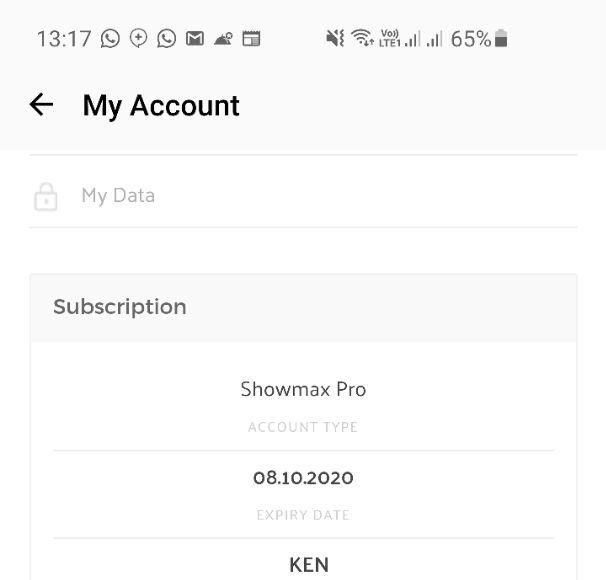Open the My Data menu entry
606x580 pixels.
click(x=303, y=196)
